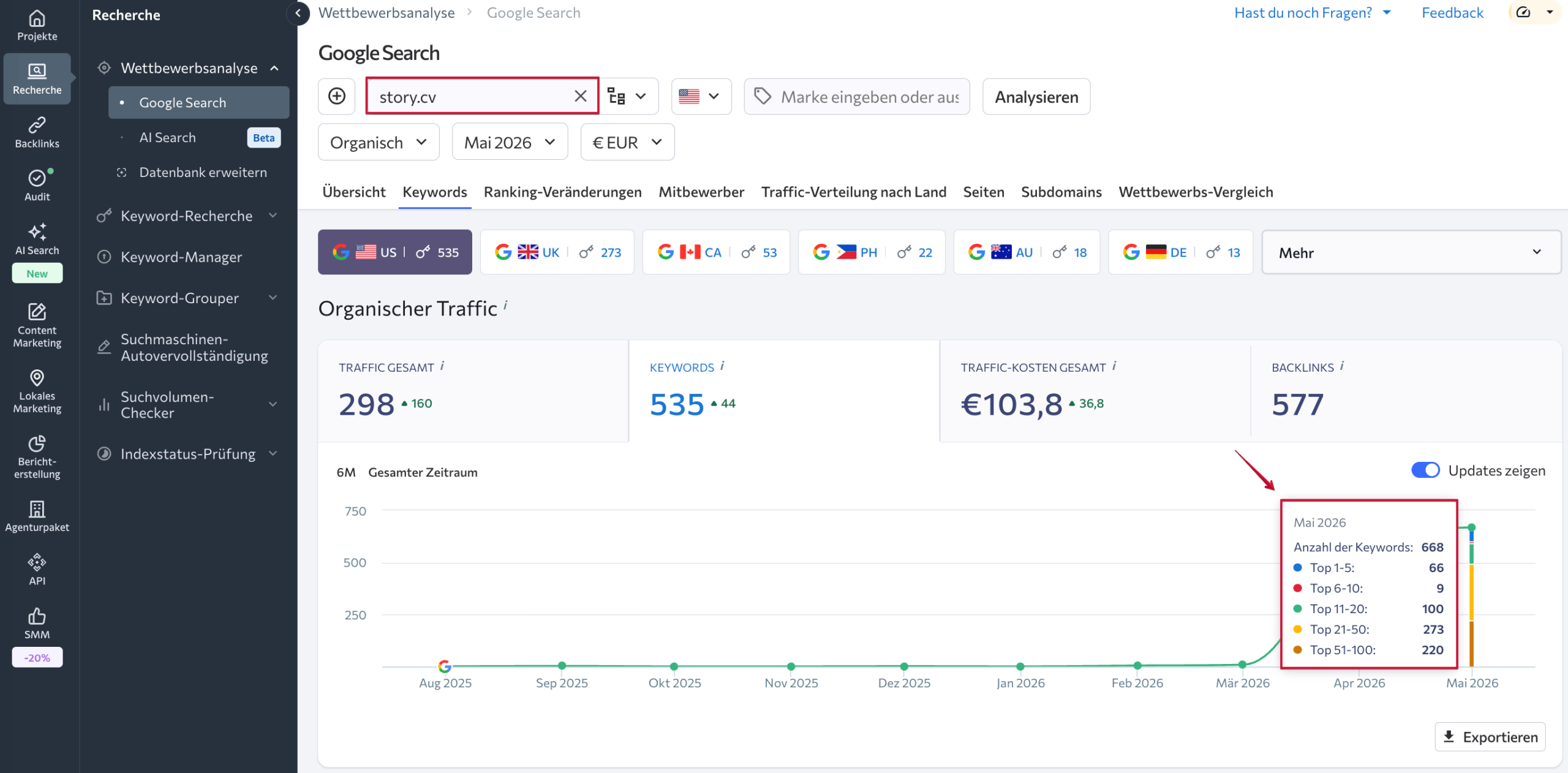Open the Mai 2026 date dropdown
Screen dimensions: 1568x773
click(510, 142)
